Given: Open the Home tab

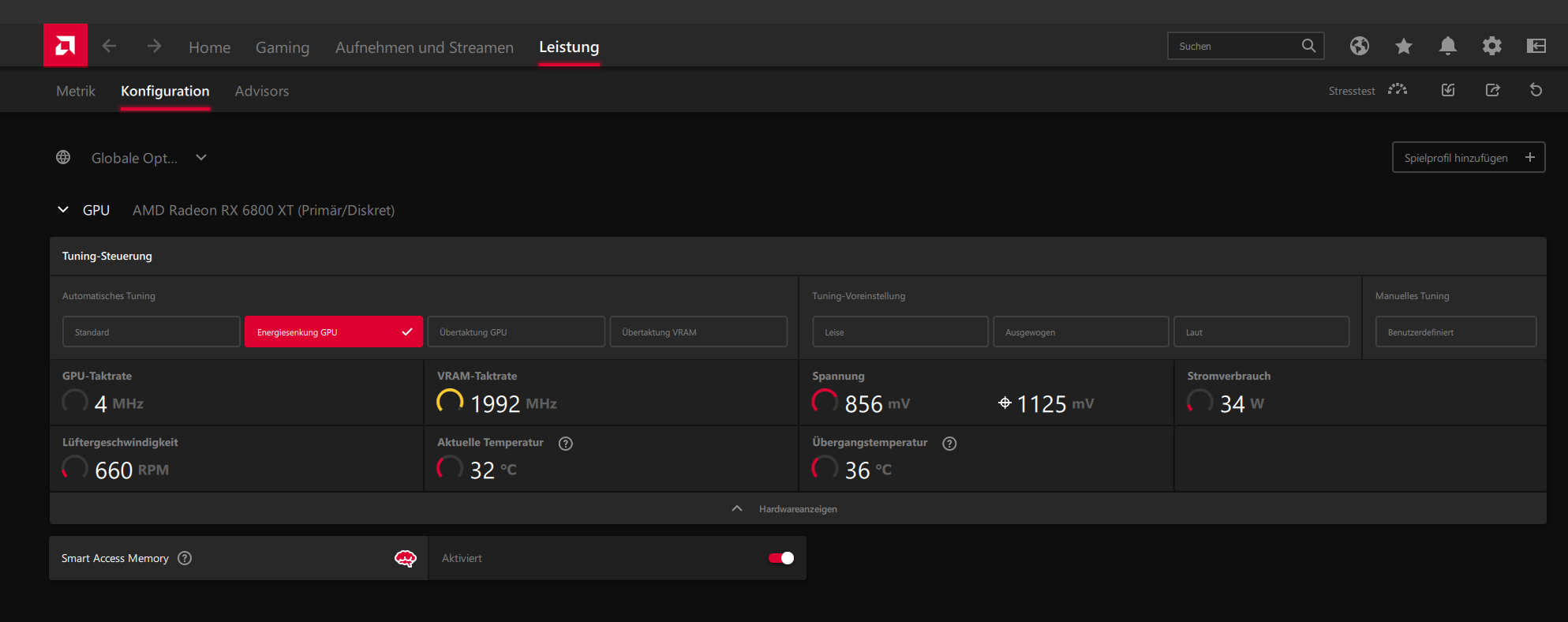Looking at the screenshot, I should click(x=210, y=47).
